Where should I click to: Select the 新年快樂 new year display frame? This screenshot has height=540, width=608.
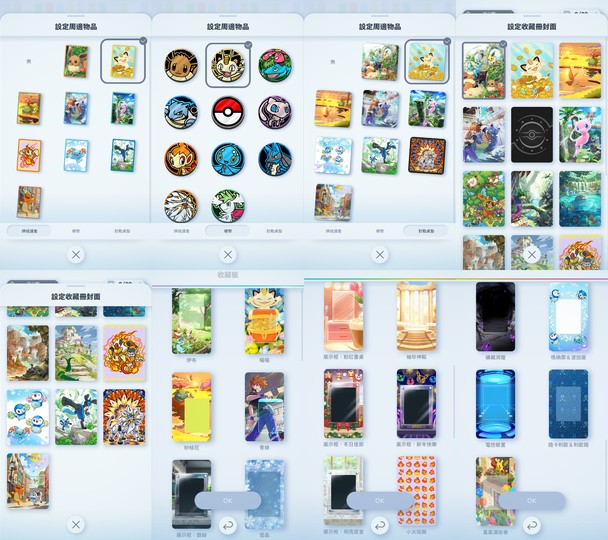416,404
